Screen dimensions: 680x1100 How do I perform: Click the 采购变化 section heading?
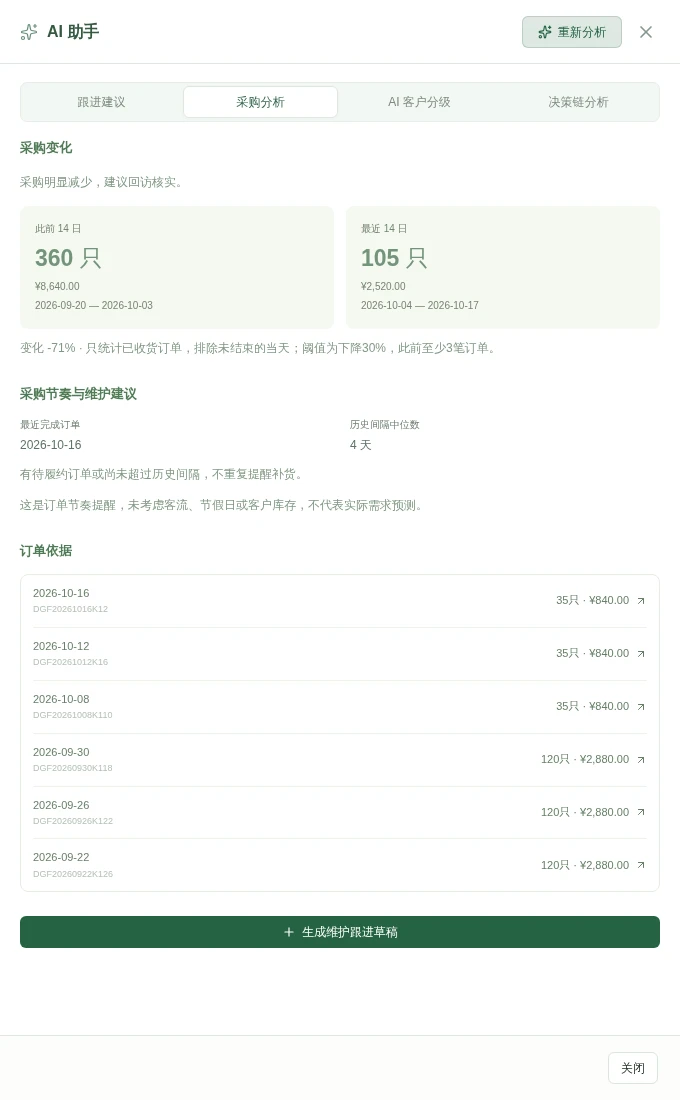pos(46,148)
